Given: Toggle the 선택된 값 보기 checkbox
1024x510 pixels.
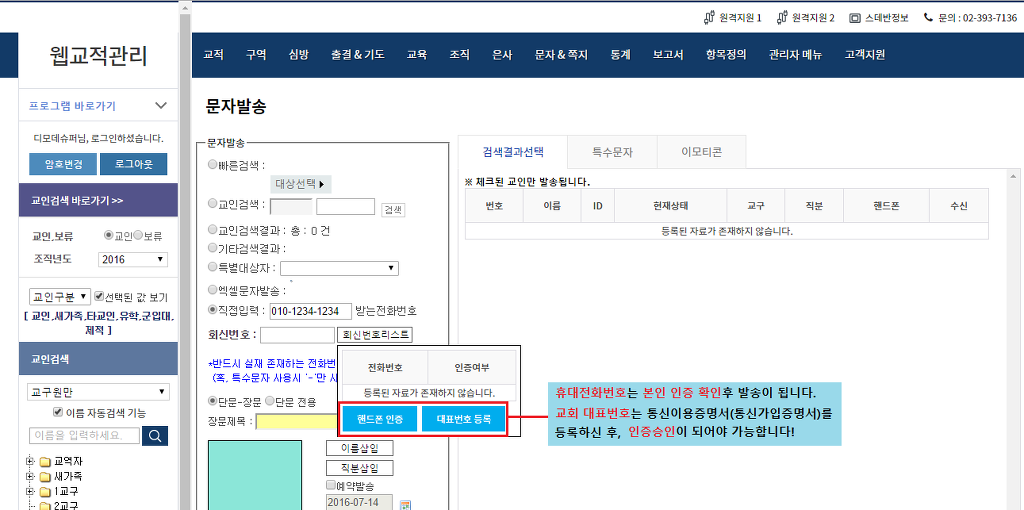Looking at the screenshot, I should point(99,296).
